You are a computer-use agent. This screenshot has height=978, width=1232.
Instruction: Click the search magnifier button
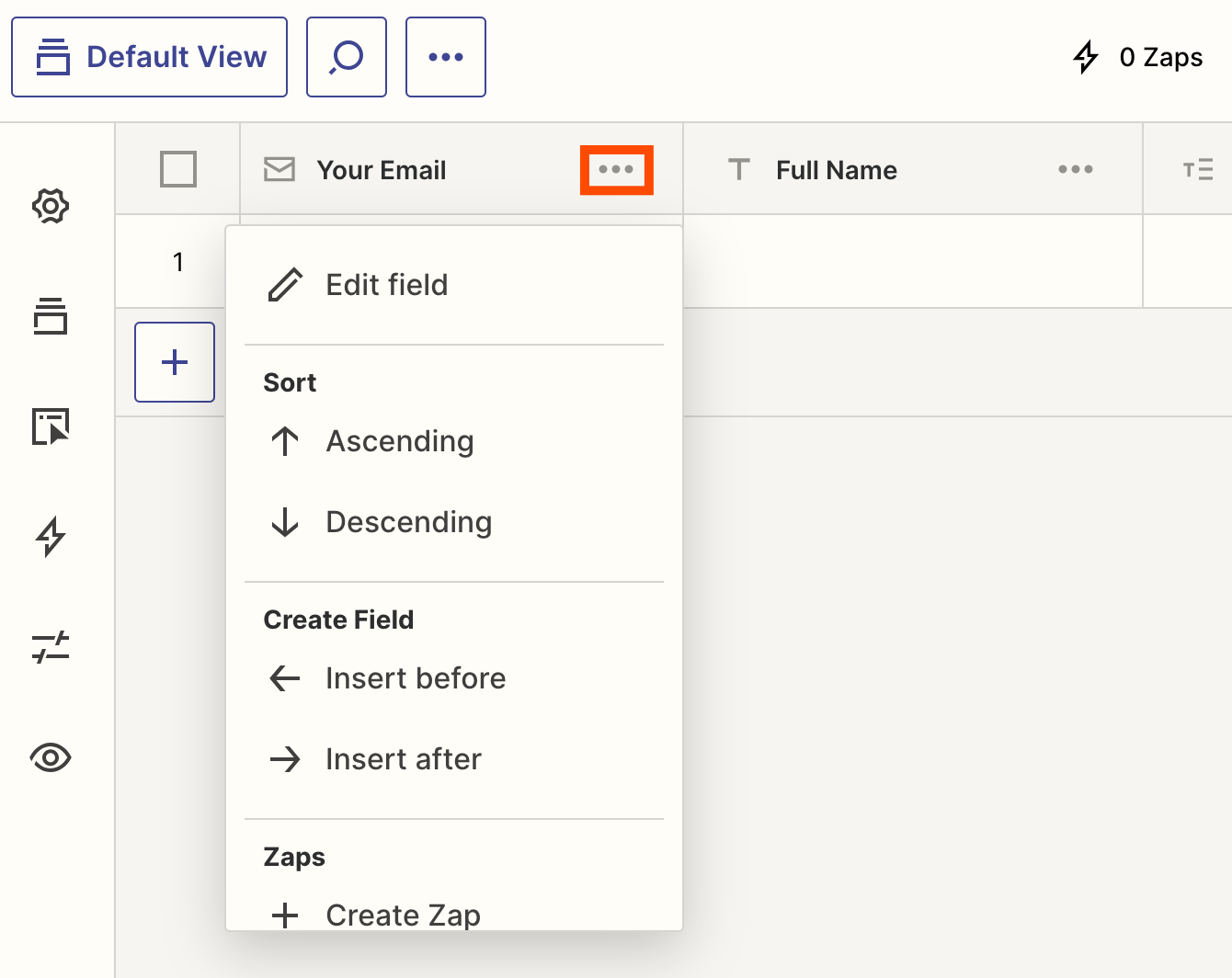tap(347, 57)
